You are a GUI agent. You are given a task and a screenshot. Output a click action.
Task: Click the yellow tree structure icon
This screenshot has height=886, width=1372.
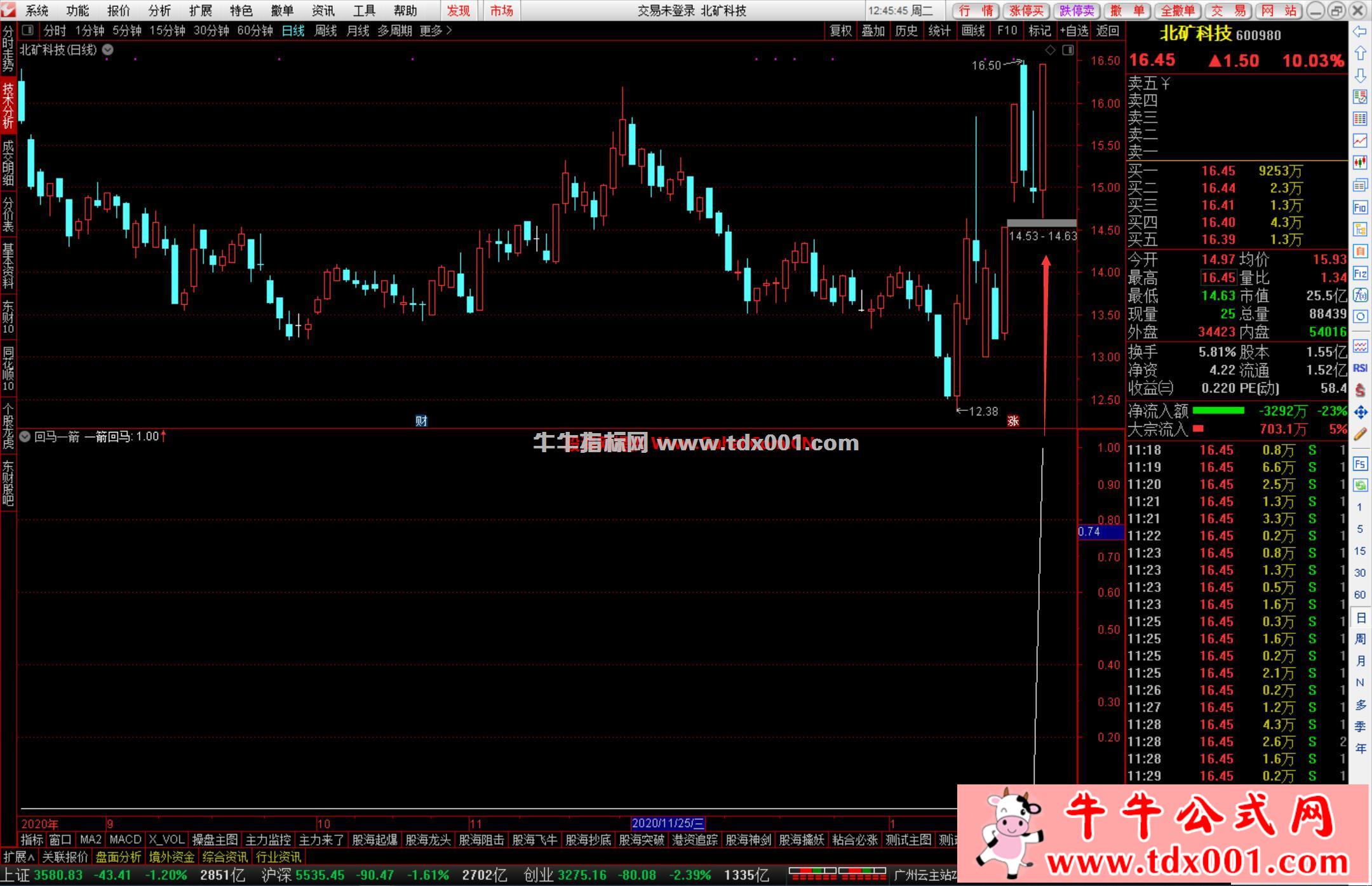pos(1360,229)
